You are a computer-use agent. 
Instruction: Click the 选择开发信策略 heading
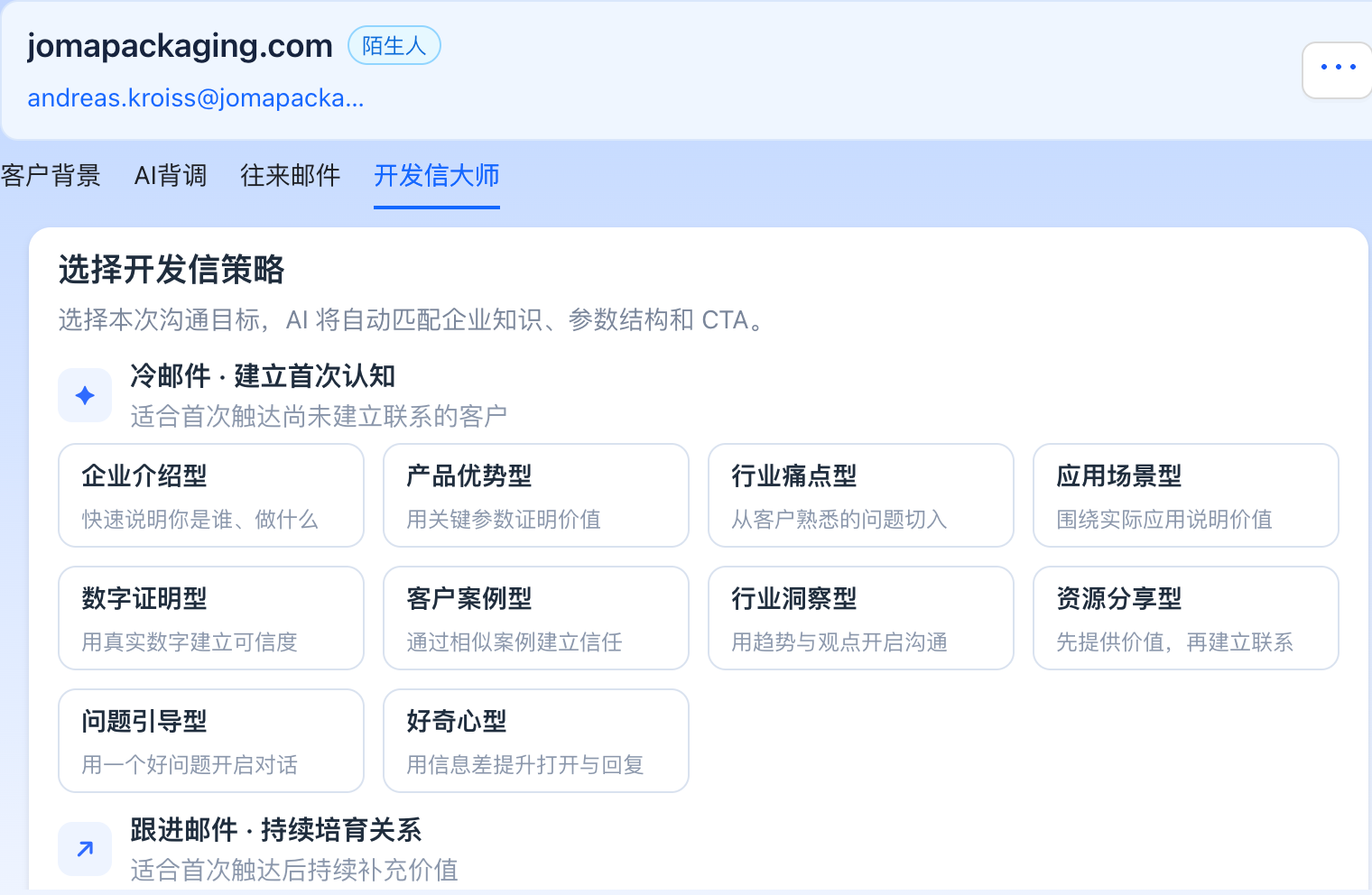(171, 270)
